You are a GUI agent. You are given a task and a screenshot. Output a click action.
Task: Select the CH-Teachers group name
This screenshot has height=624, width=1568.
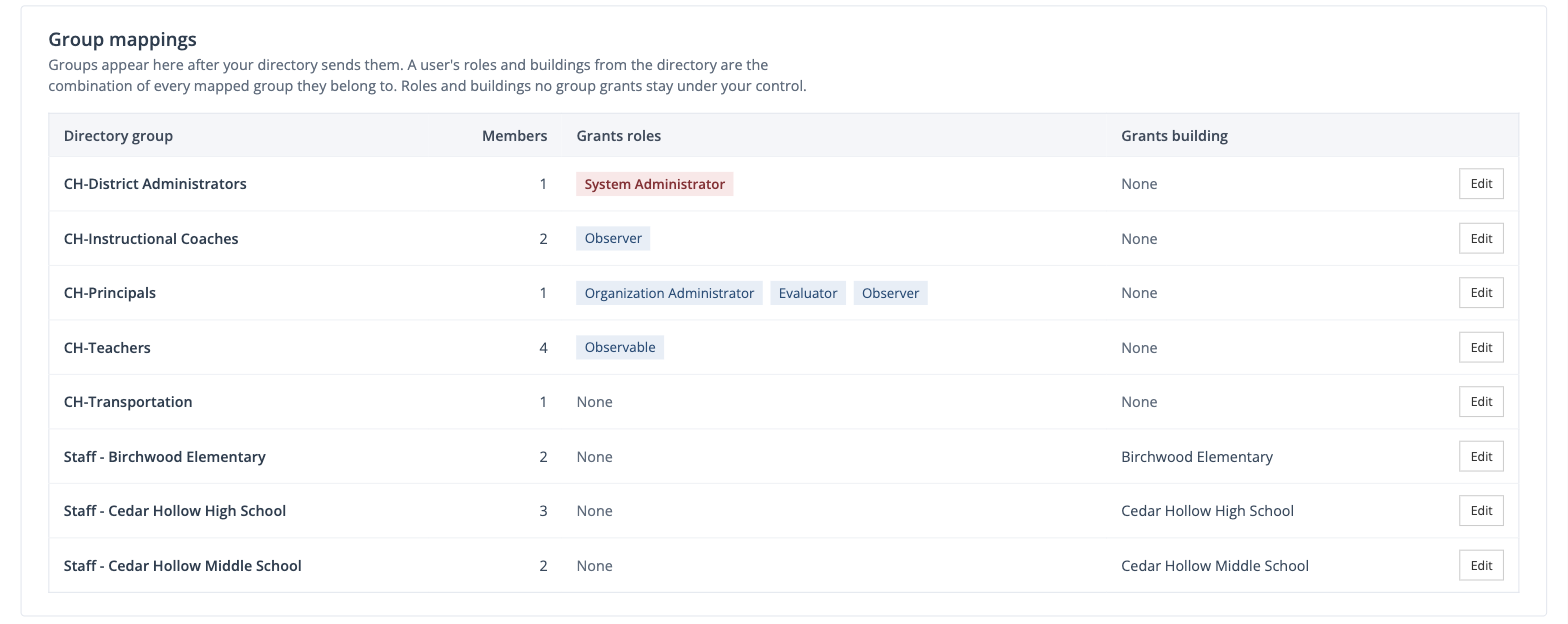pyautogui.click(x=107, y=348)
